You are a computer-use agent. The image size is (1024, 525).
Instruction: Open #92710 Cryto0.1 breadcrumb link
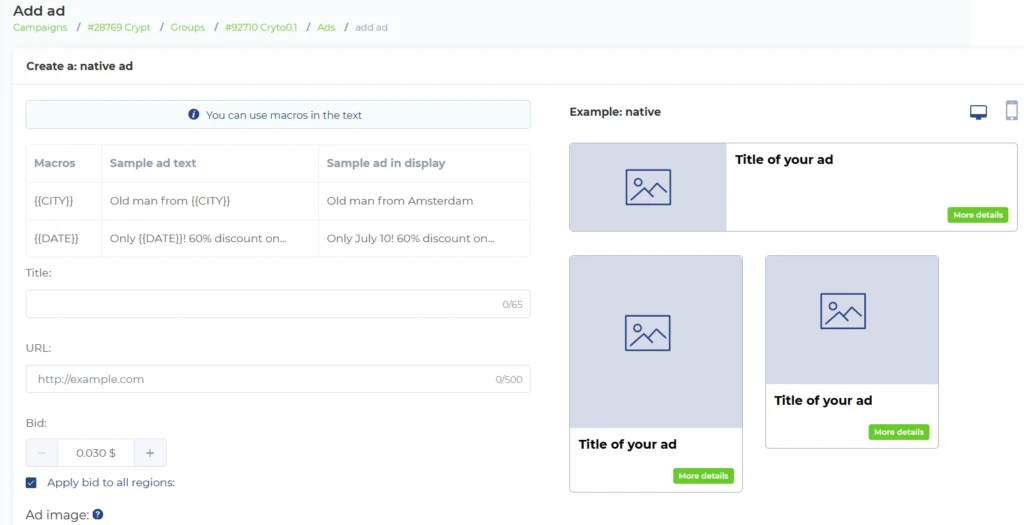pyautogui.click(x=261, y=27)
